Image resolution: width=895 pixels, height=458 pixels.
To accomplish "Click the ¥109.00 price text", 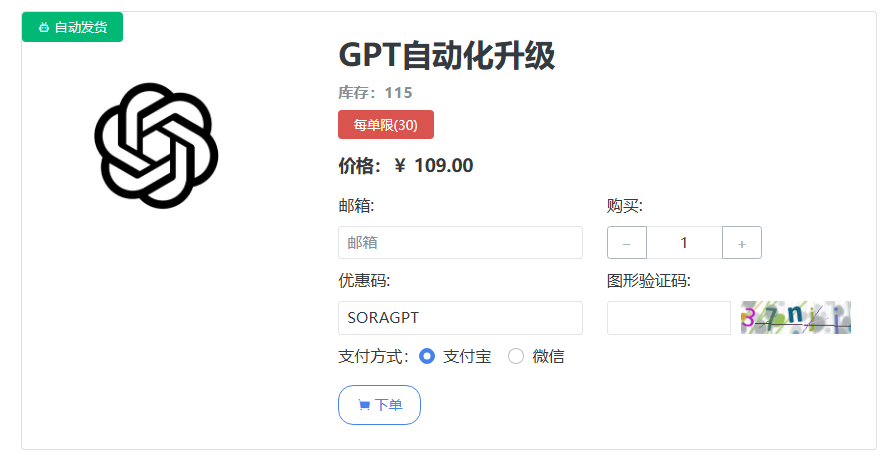I will point(433,166).
